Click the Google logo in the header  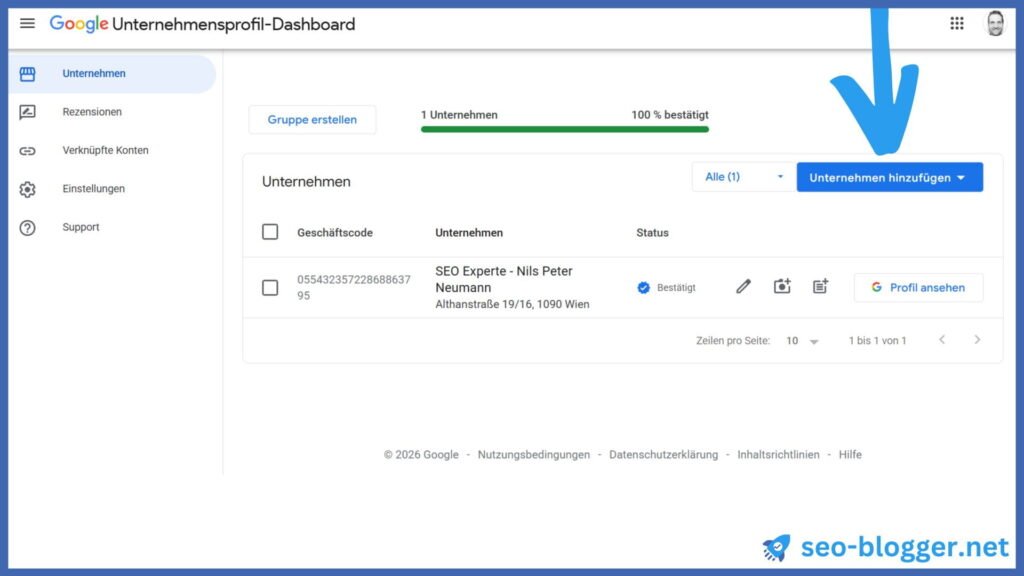[x=78, y=24]
